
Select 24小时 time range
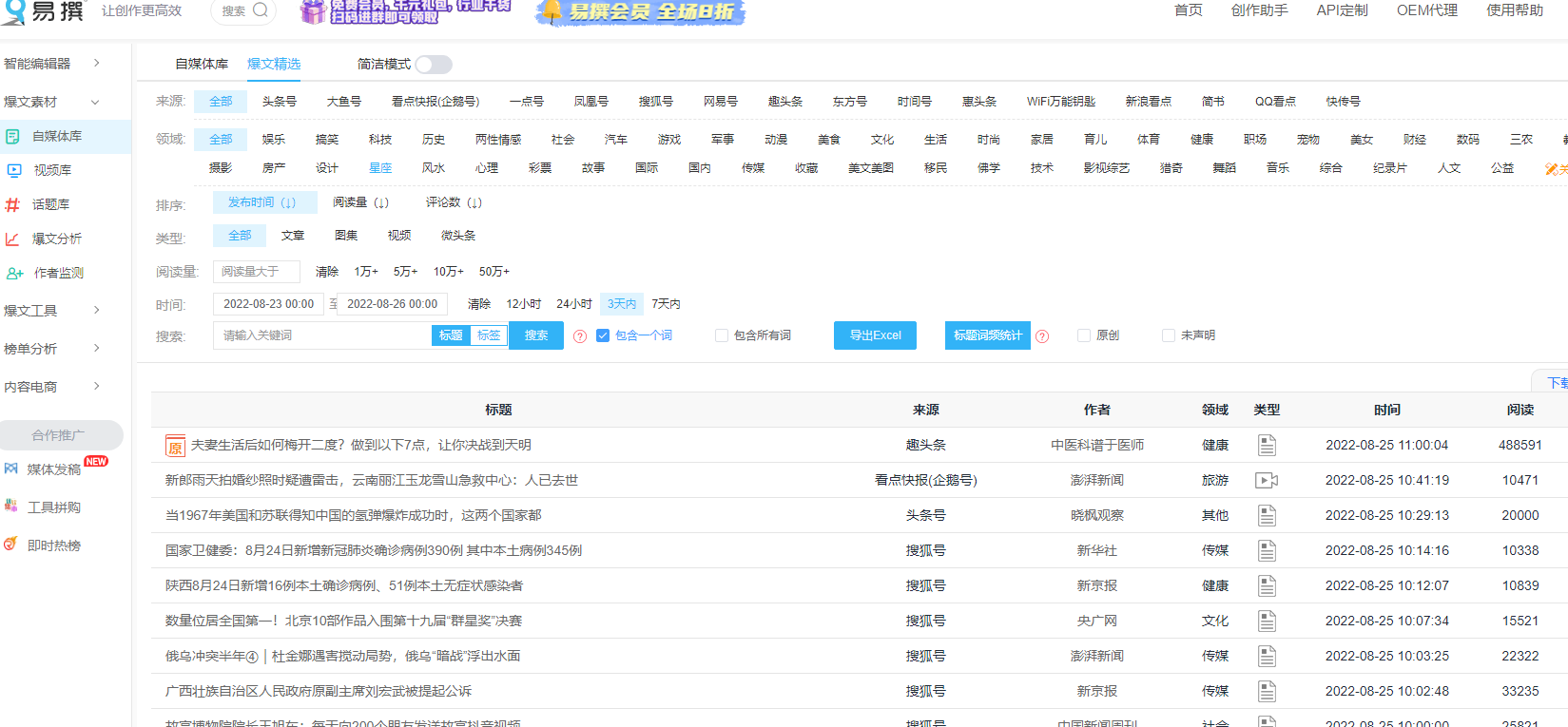(574, 304)
